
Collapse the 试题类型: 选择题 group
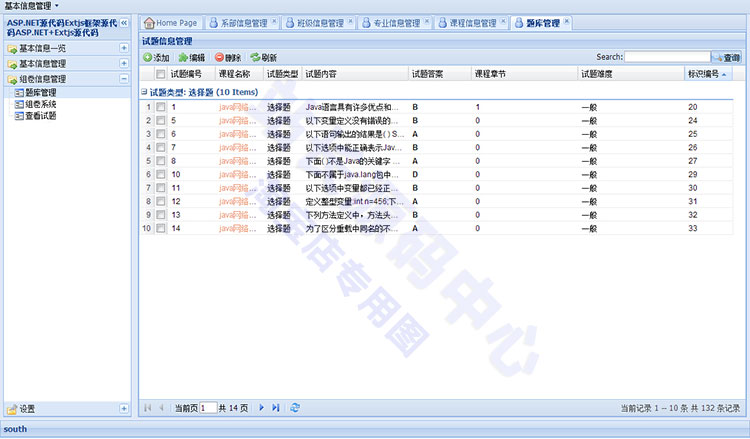pos(144,91)
